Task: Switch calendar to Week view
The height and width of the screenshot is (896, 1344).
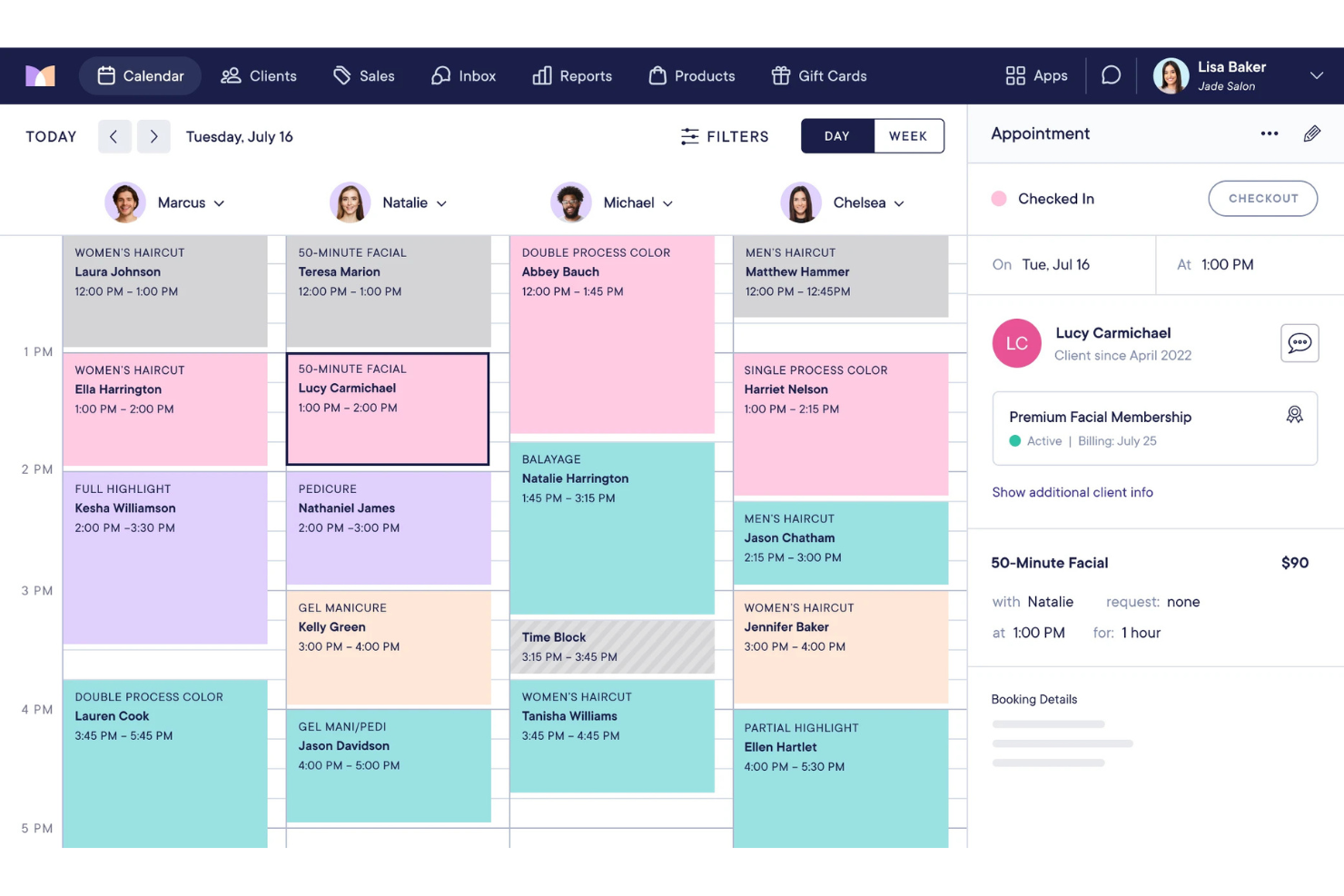Action: [907, 136]
